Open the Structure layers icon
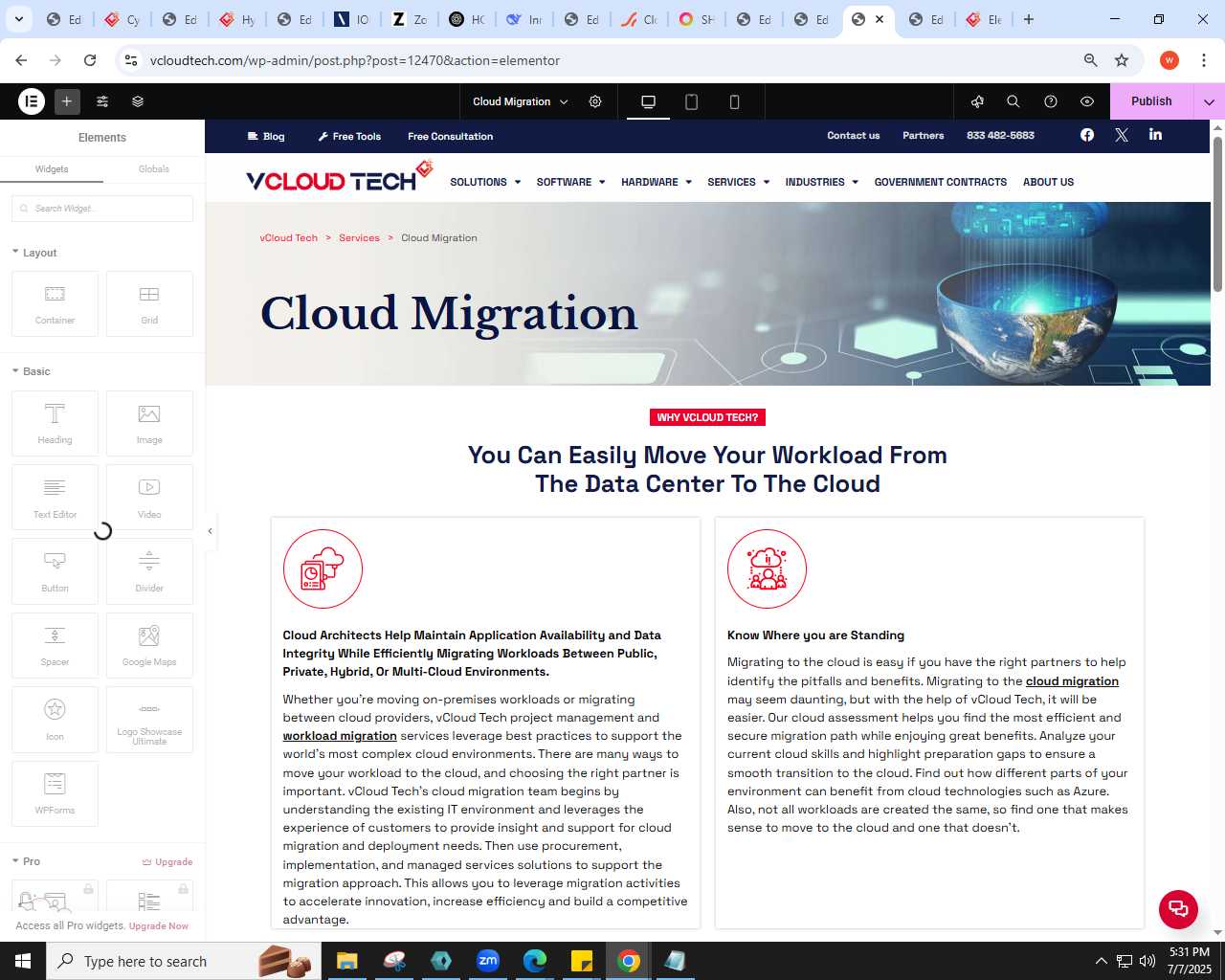Screen dimensions: 1225x980 click(x=138, y=101)
